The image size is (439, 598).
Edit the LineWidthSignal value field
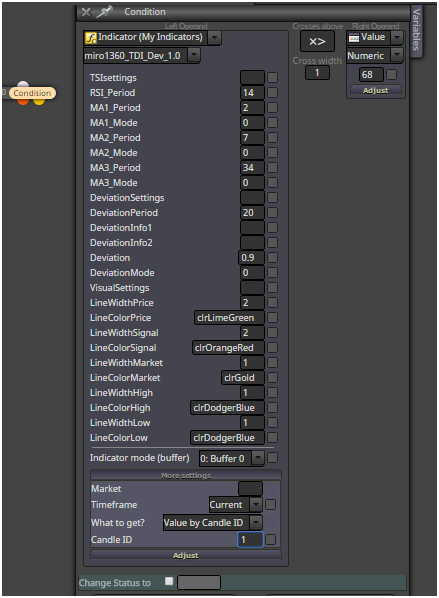(252, 333)
